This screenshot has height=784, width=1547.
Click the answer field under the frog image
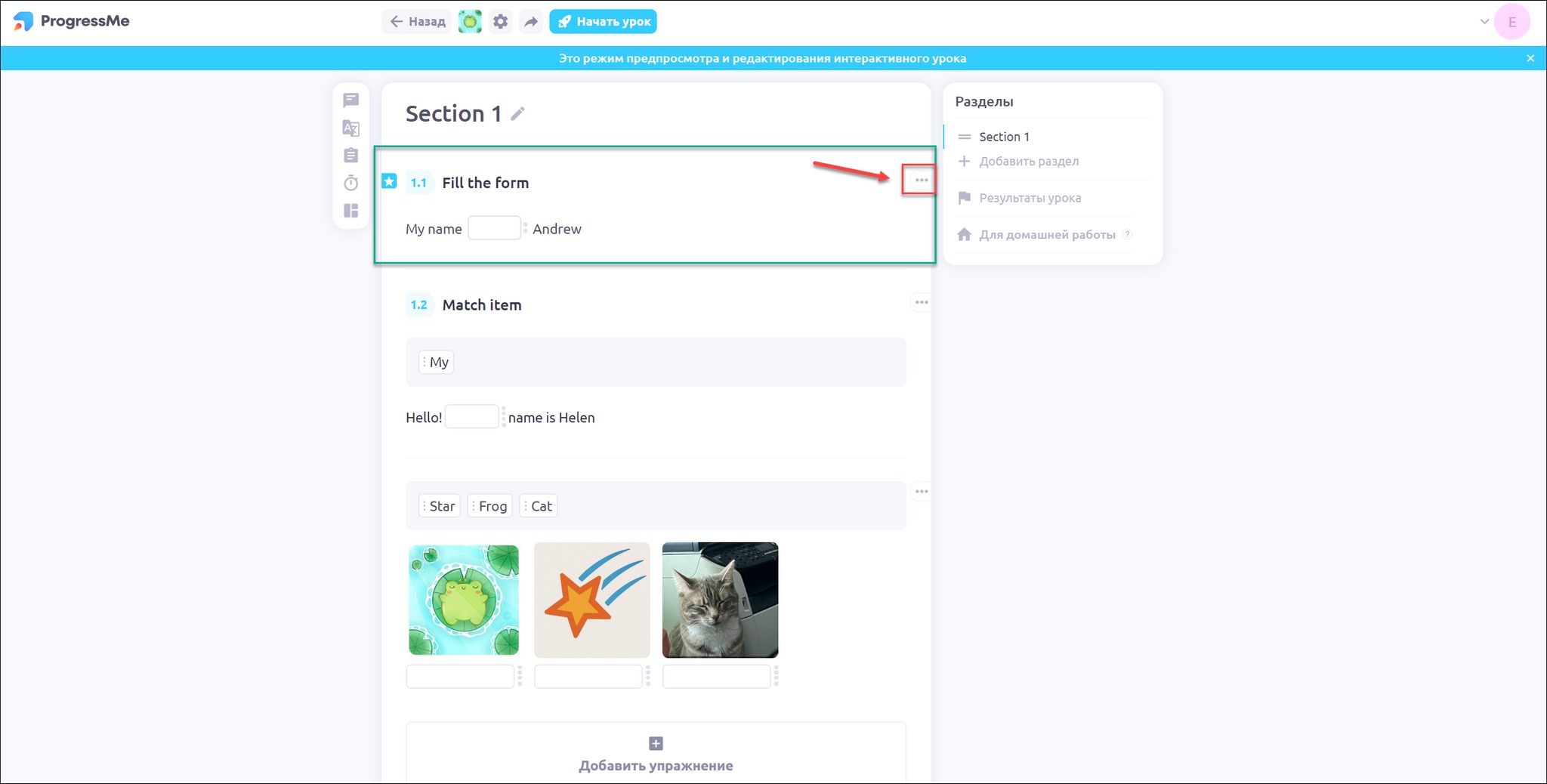coord(460,676)
